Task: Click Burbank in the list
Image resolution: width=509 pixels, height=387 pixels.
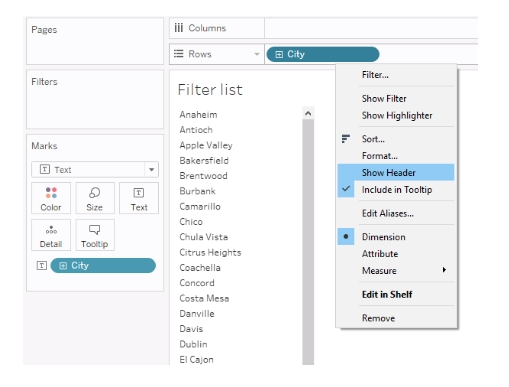Action: click(197, 191)
